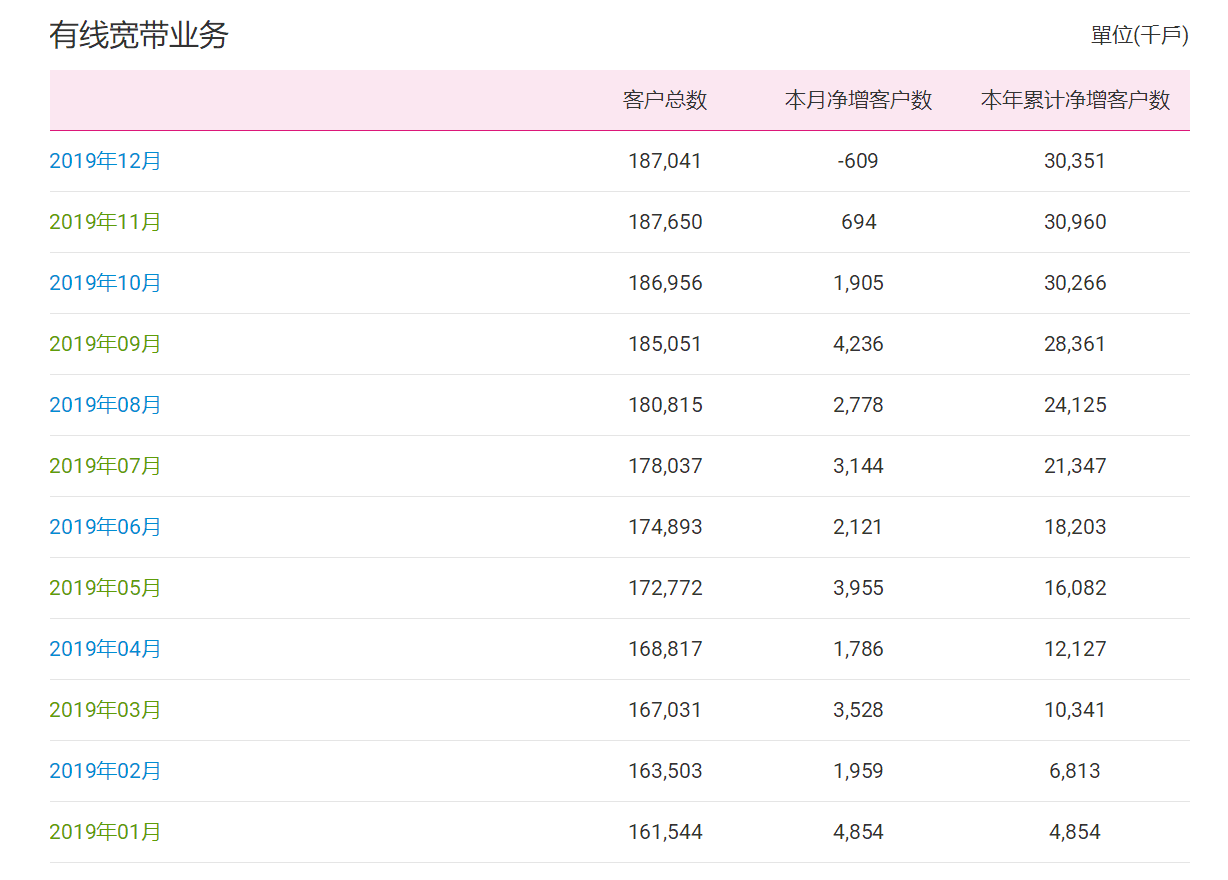This screenshot has width=1228, height=880.
Task: Click the 6,813 cumulative value cell
Action: click(x=1075, y=771)
